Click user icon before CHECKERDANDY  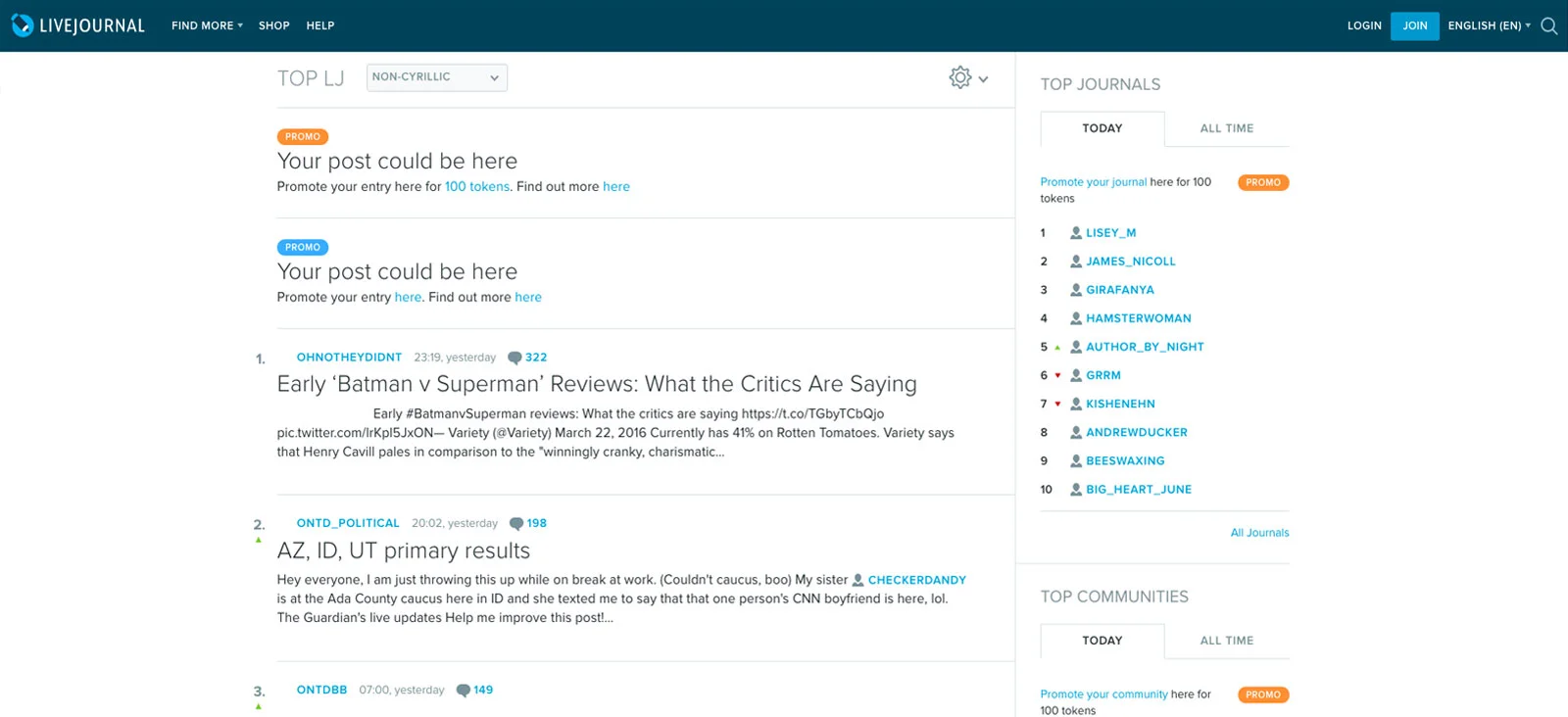pyautogui.click(x=858, y=580)
